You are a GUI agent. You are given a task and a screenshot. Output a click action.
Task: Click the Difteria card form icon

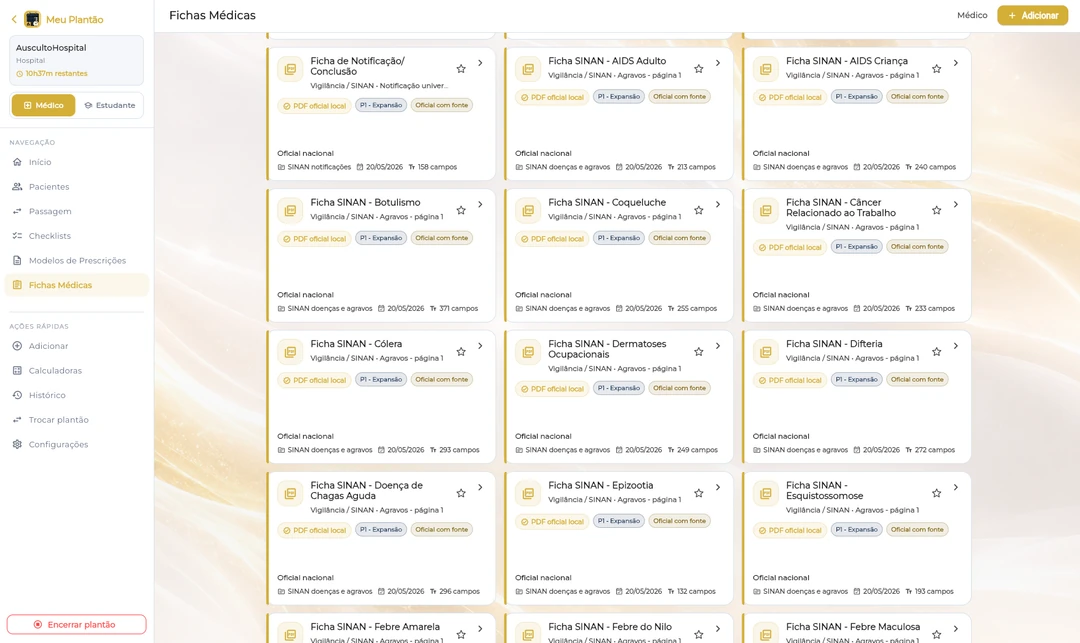(765, 352)
